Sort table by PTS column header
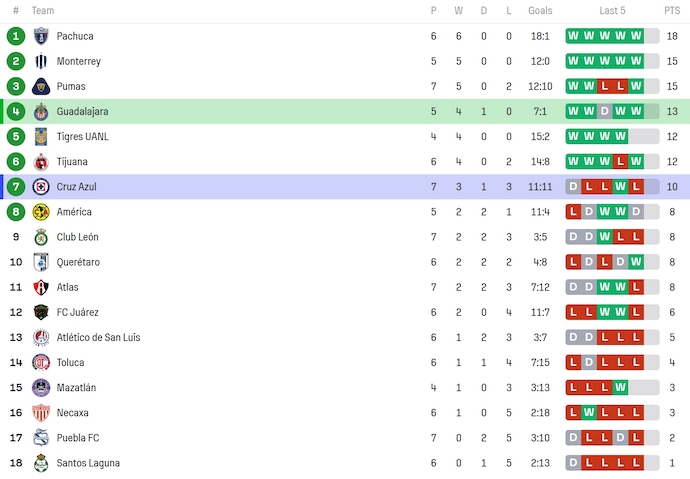This screenshot has width=690, height=479. (671, 10)
